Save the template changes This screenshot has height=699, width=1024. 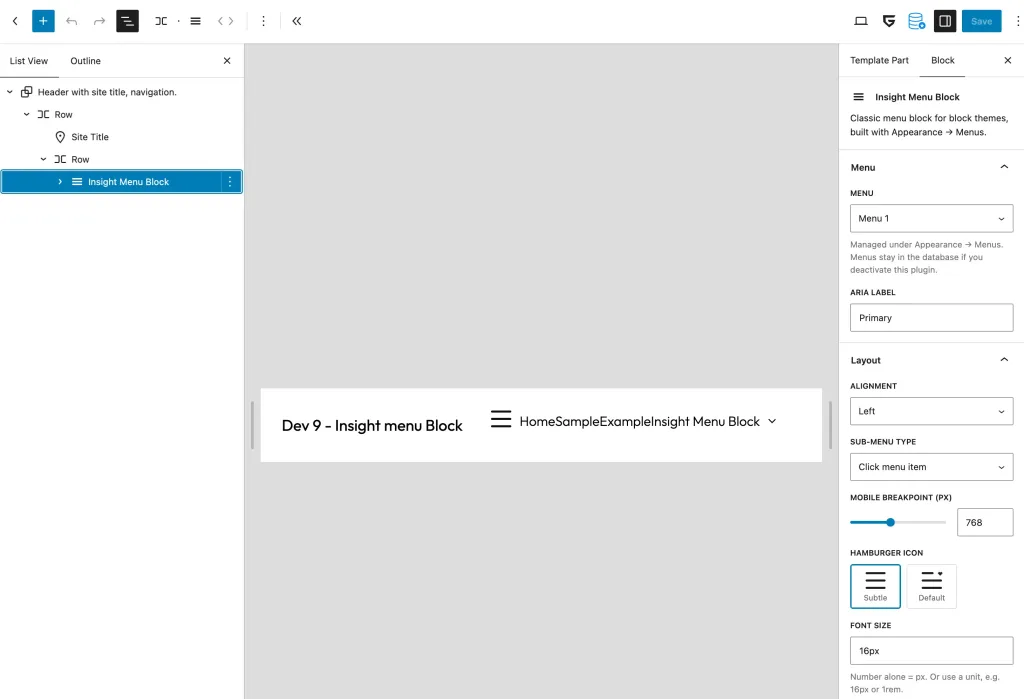pos(981,21)
